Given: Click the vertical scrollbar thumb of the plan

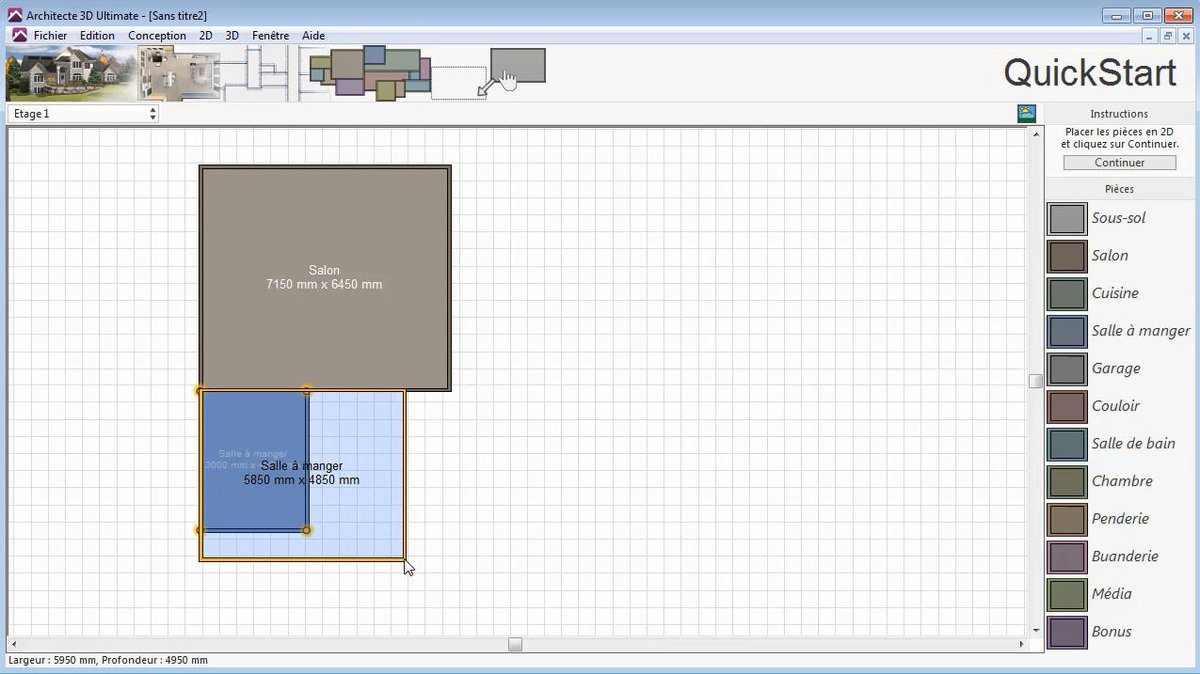Looking at the screenshot, I should [1036, 381].
